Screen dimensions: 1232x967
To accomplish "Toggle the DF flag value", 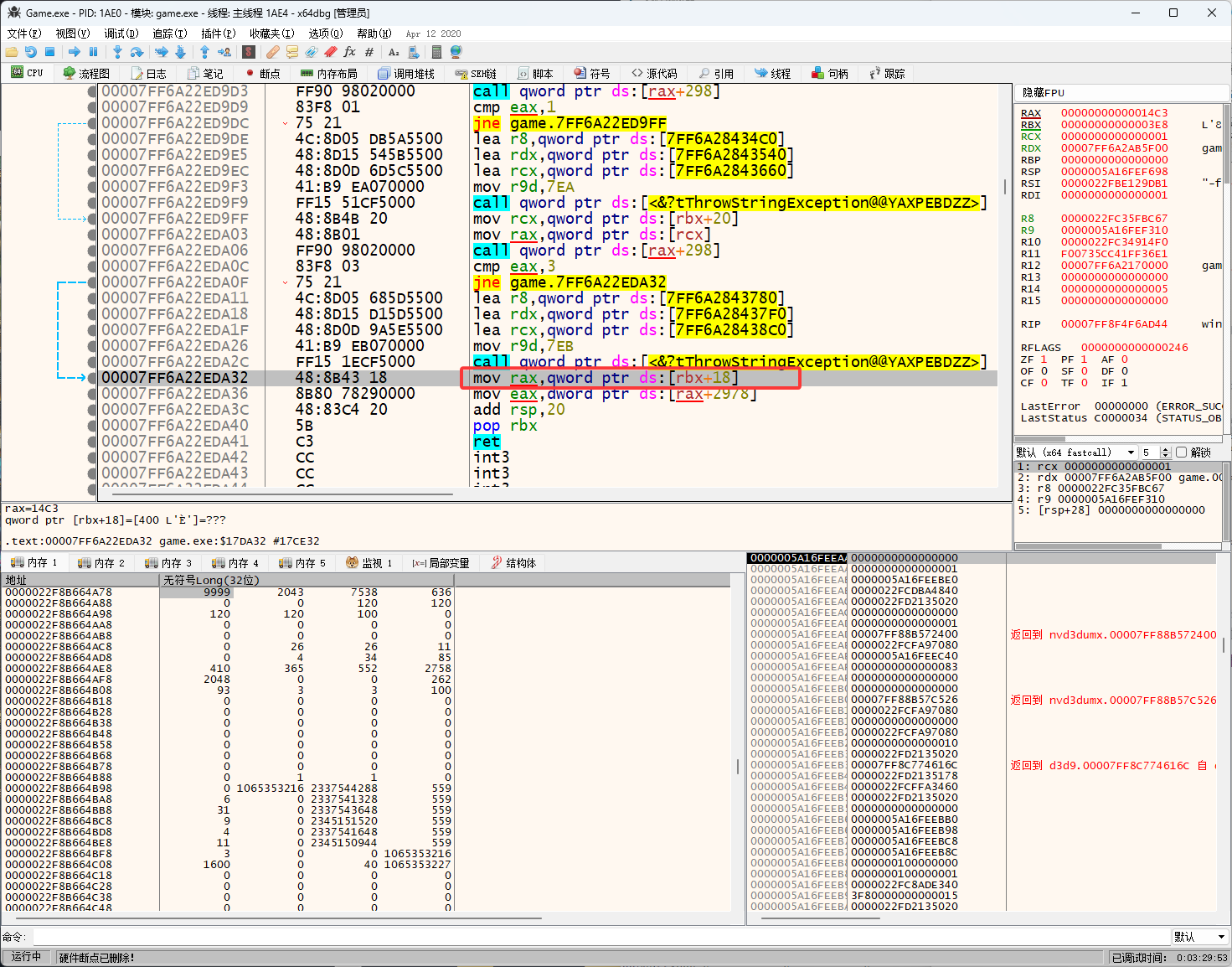I will pos(1124,371).
